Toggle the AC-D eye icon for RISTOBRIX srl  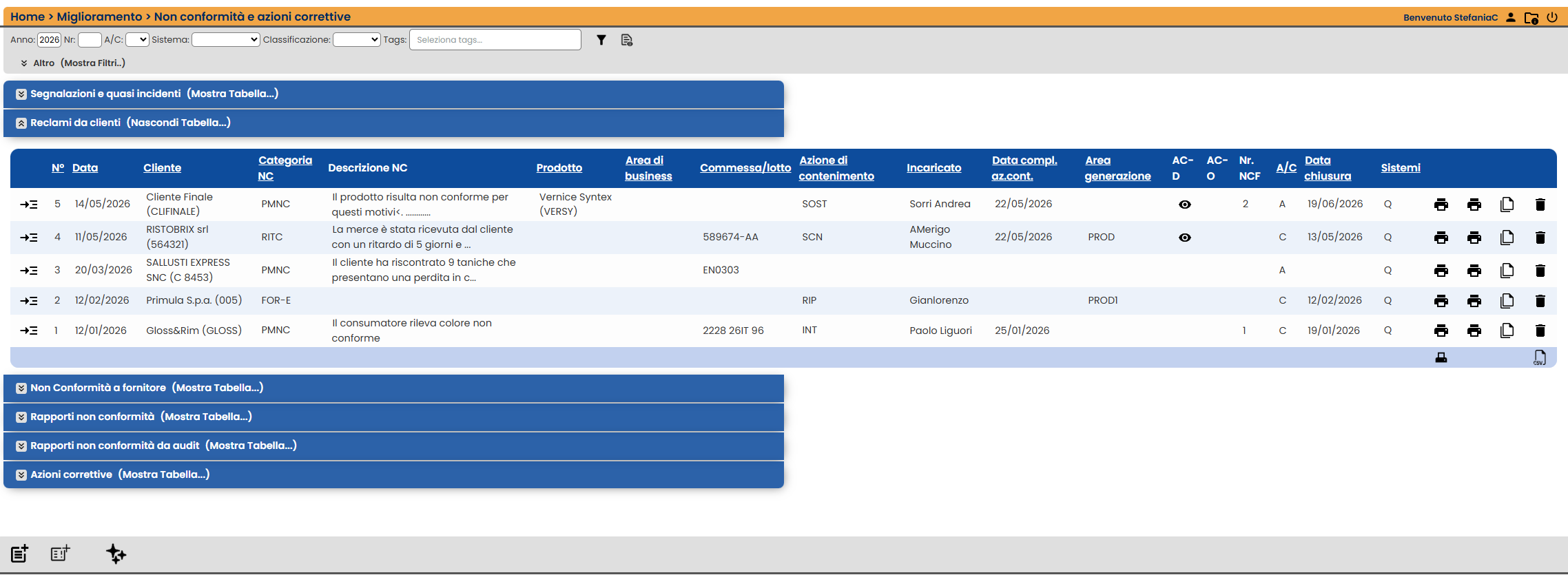[x=1185, y=238]
